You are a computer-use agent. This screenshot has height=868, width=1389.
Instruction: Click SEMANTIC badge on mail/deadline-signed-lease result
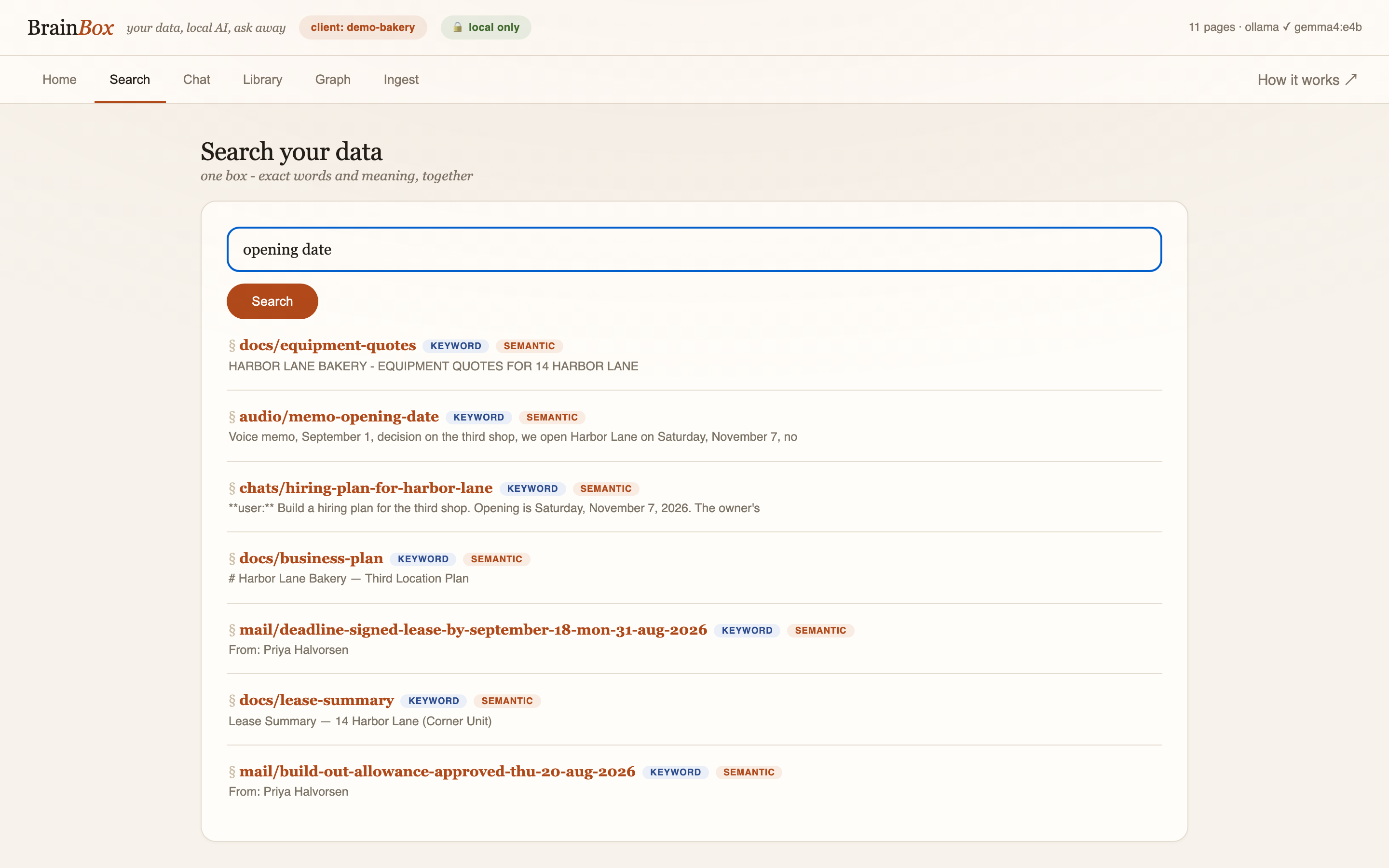coord(820,630)
